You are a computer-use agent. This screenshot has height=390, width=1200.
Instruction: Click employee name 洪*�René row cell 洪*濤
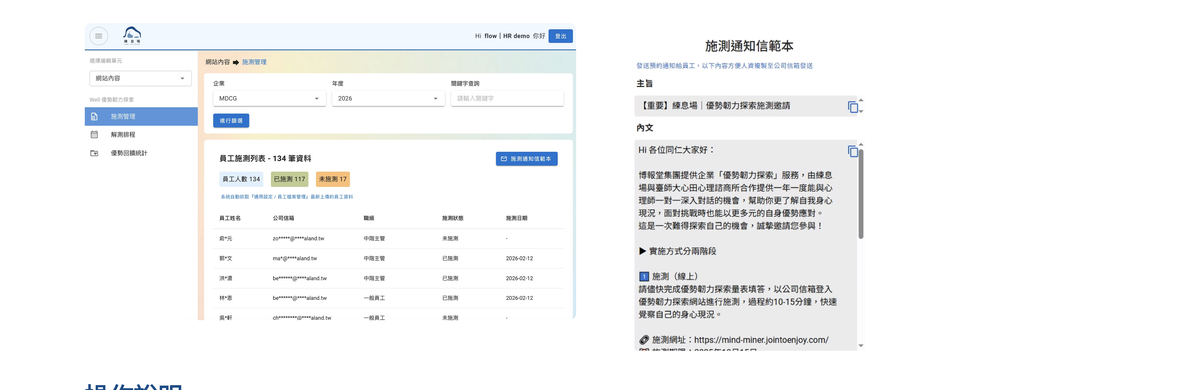coord(226,278)
